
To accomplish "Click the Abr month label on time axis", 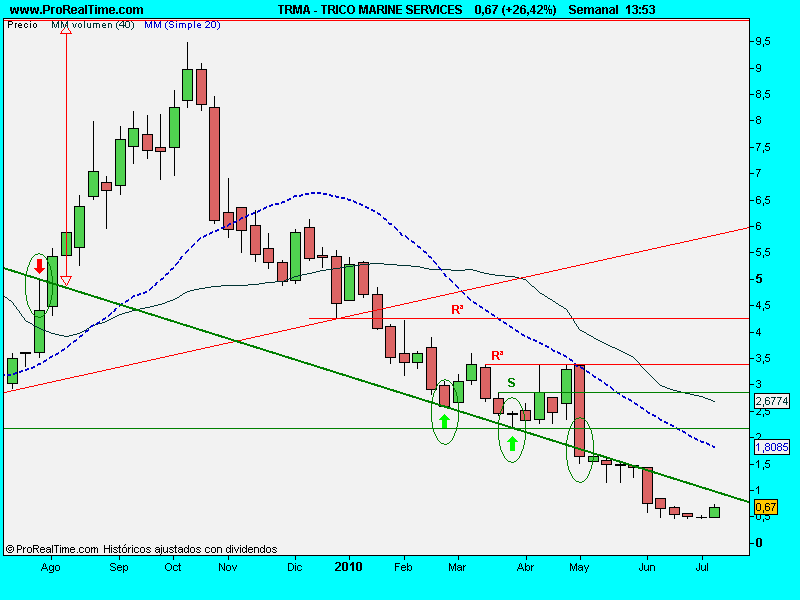I will coord(526,567).
